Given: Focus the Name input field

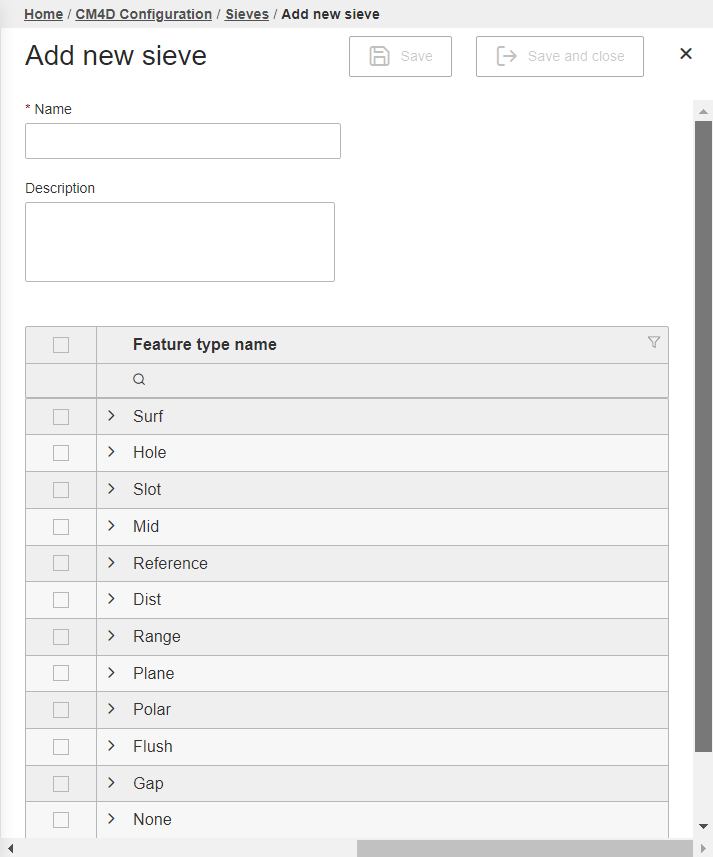Looking at the screenshot, I should [x=183, y=141].
